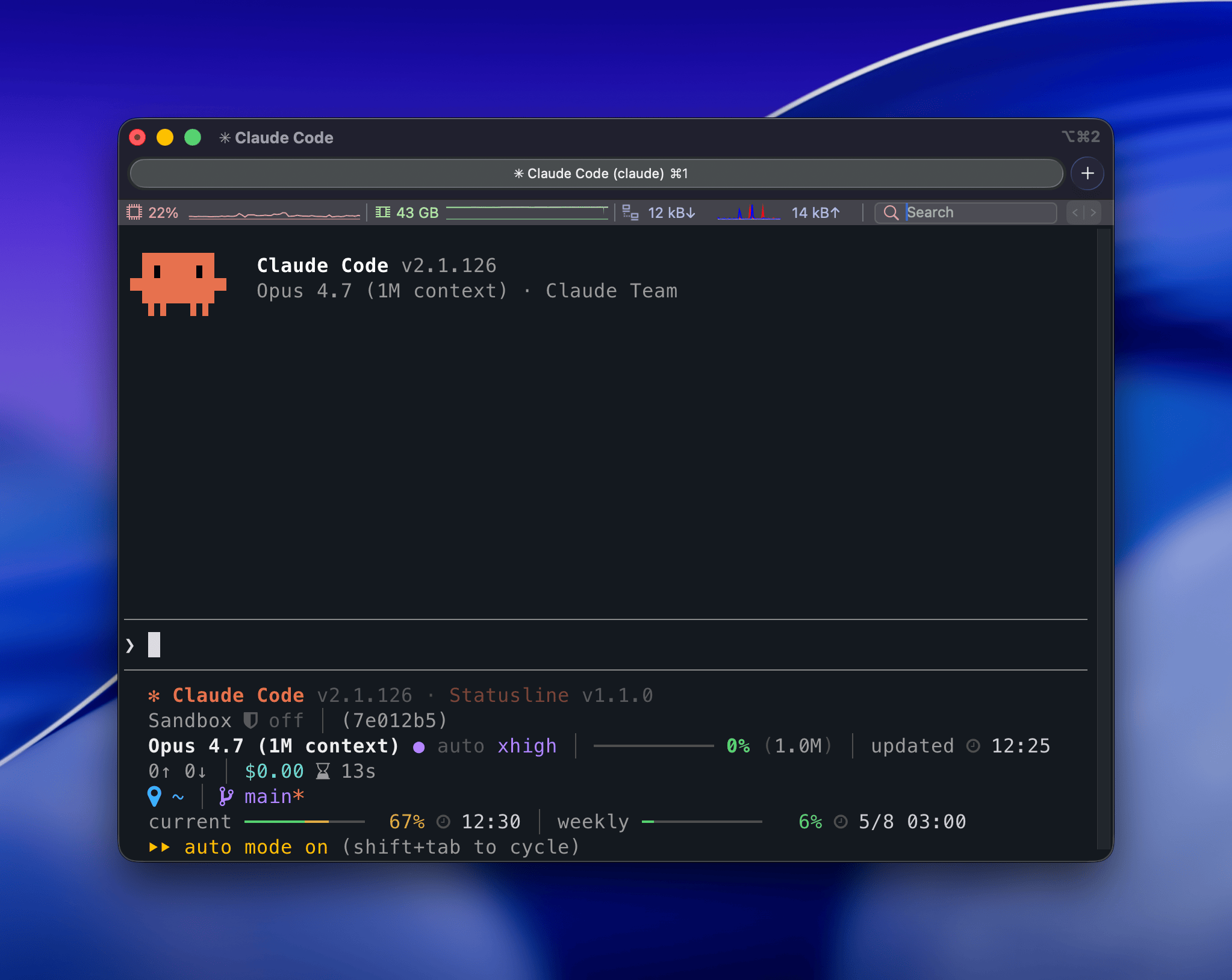Image resolution: width=1232 pixels, height=980 pixels.
Task: Click the memory usage graph
Action: tap(527, 212)
